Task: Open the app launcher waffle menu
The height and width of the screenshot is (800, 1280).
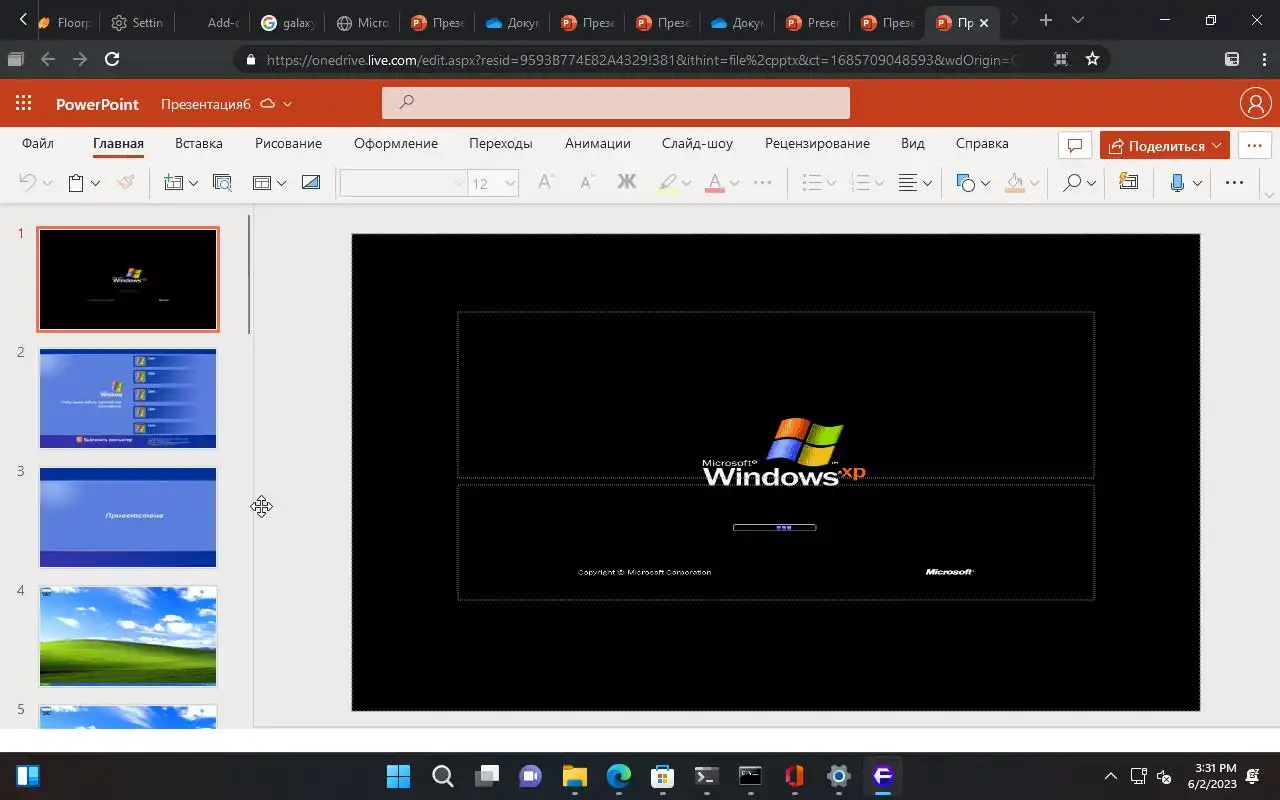Action: 23,103
